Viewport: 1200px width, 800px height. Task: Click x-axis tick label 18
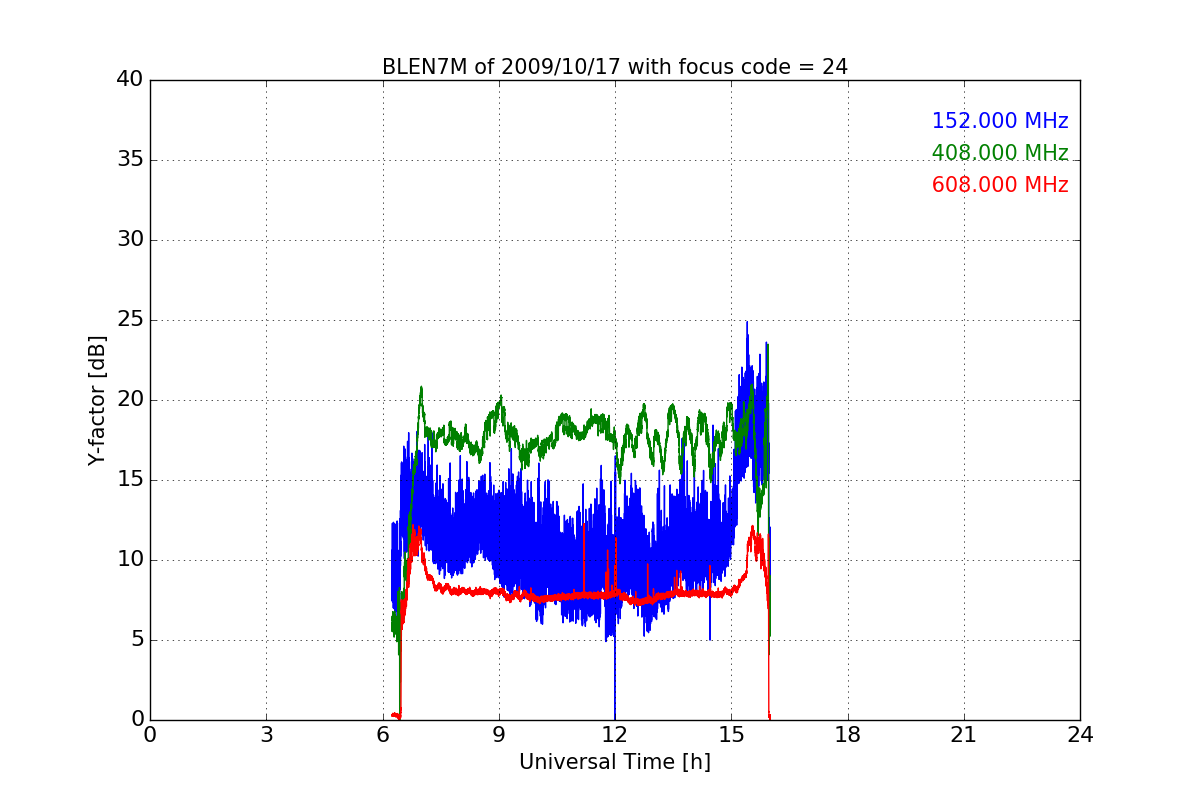[x=848, y=735]
